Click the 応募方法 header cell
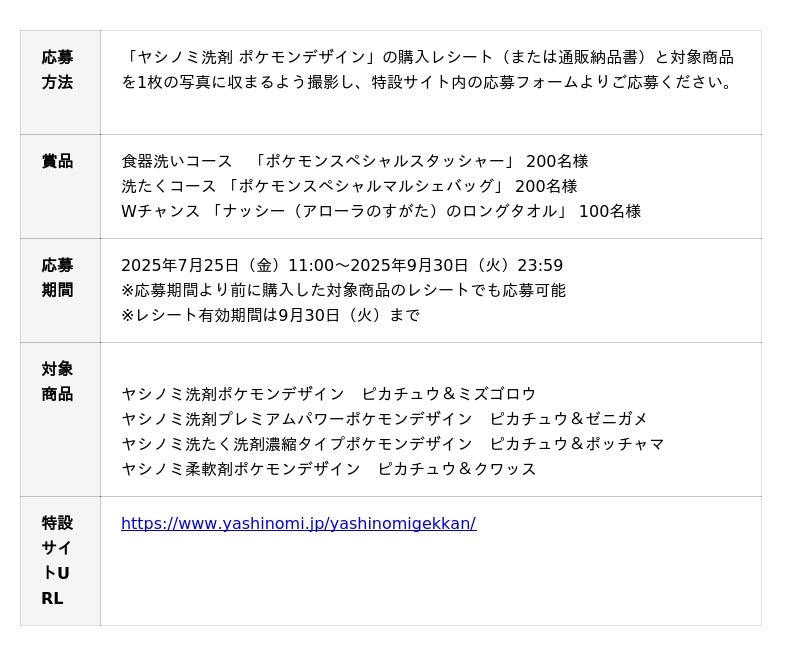The image size is (800, 656). (57, 70)
